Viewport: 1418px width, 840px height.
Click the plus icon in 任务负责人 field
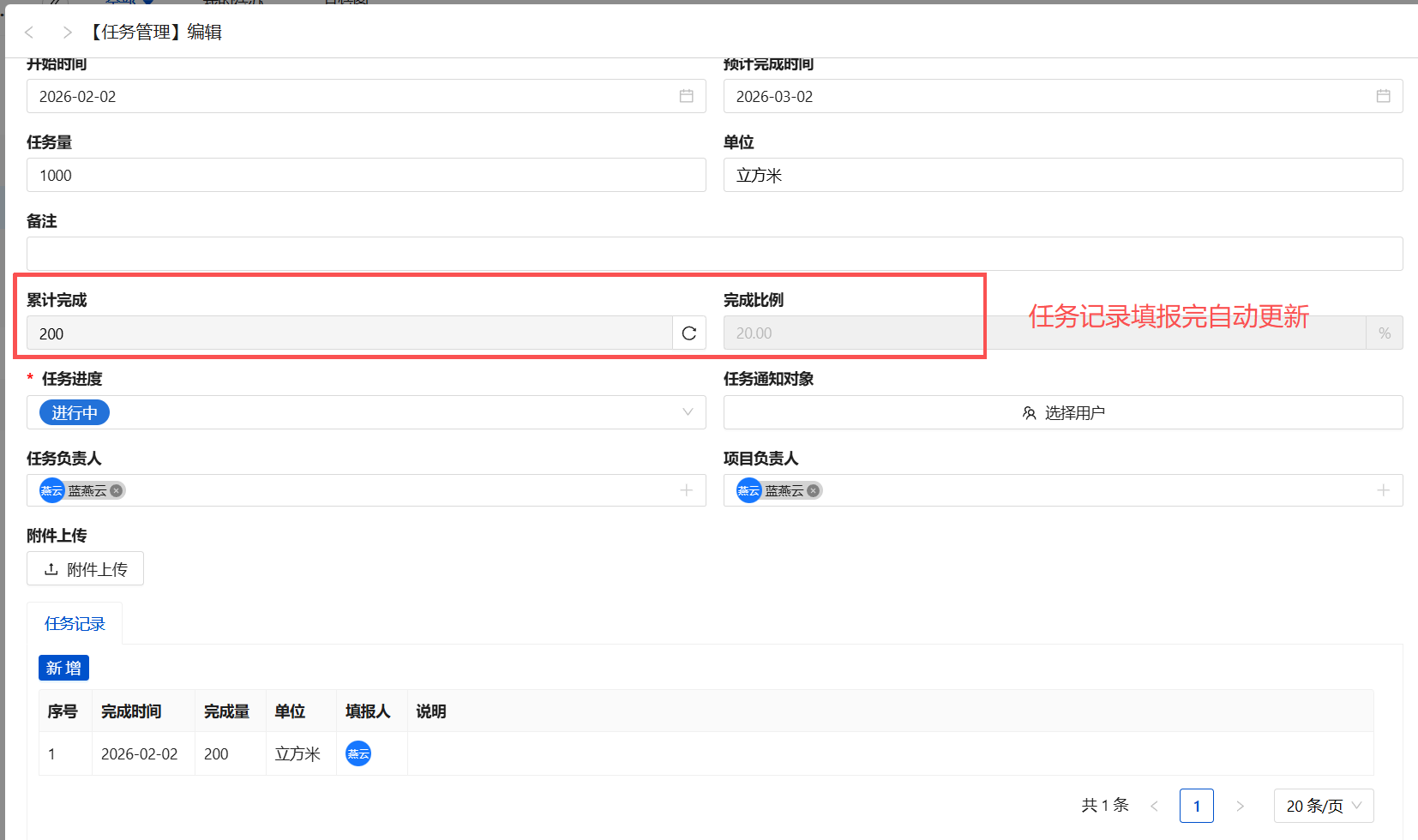(686, 490)
